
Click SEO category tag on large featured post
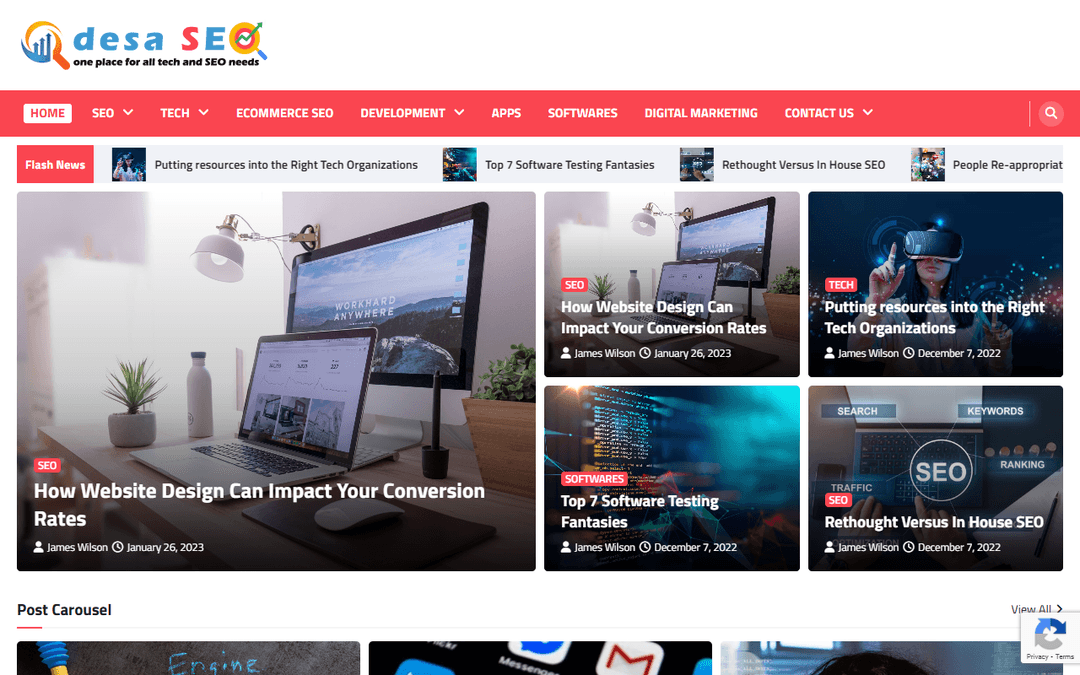pos(47,466)
